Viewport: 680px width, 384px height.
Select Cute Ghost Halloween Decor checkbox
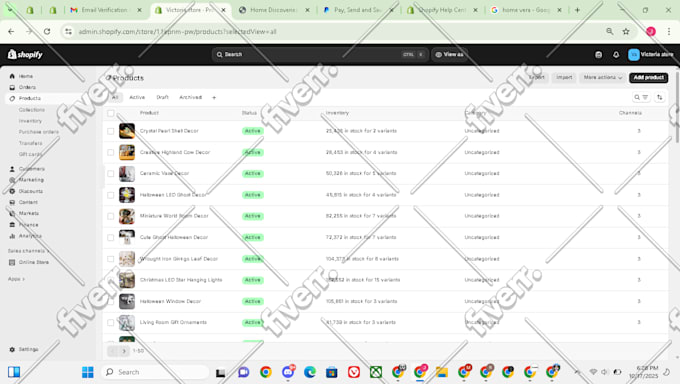click(x=111, y=237)
